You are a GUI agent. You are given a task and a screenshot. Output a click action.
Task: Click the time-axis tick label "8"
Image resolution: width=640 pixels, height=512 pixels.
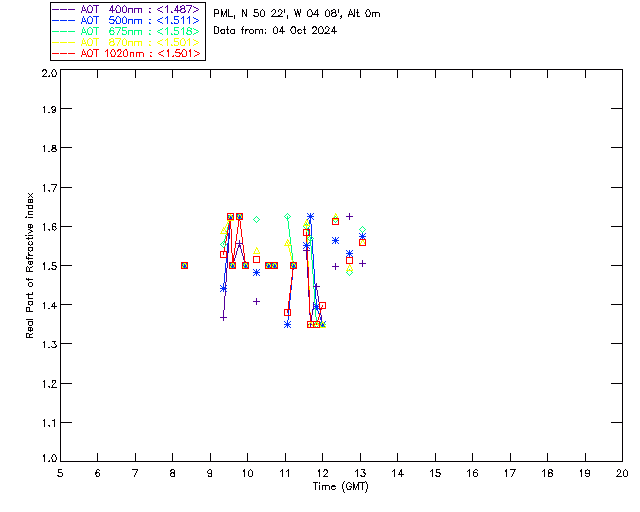(x=173, y=473)
